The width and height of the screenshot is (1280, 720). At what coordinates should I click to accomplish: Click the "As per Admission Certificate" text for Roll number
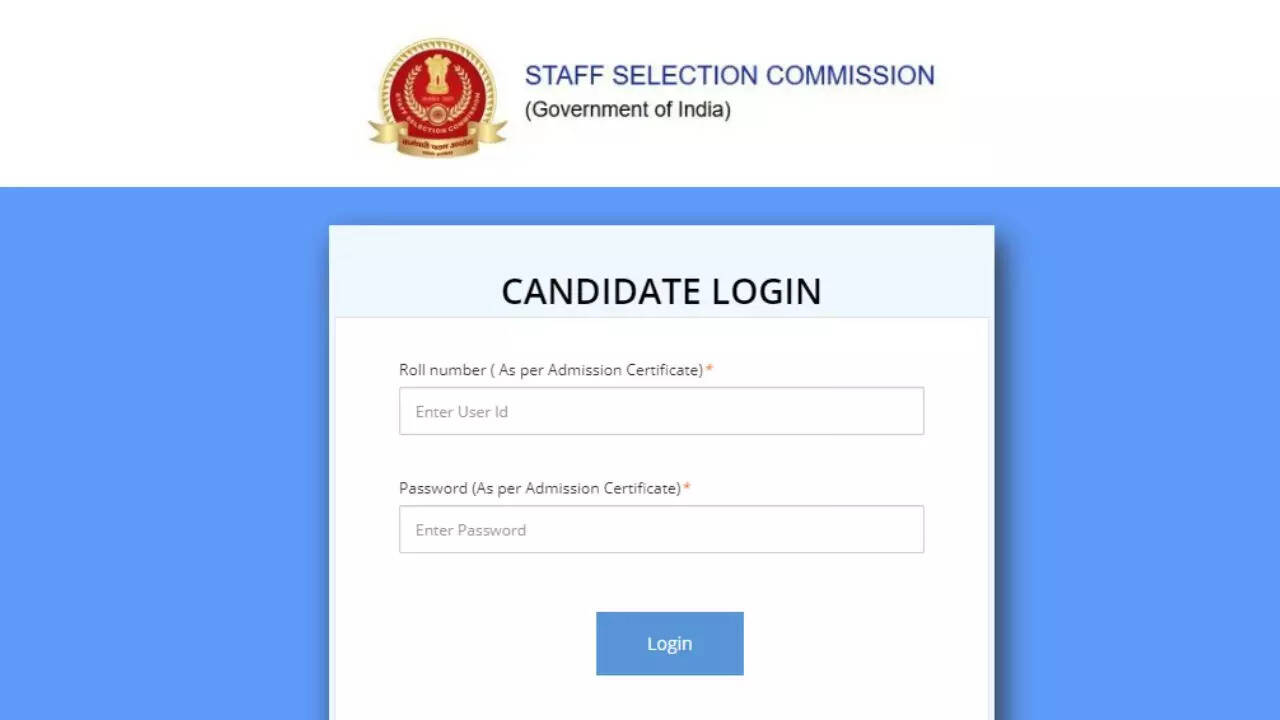click(x=600, y=370)
